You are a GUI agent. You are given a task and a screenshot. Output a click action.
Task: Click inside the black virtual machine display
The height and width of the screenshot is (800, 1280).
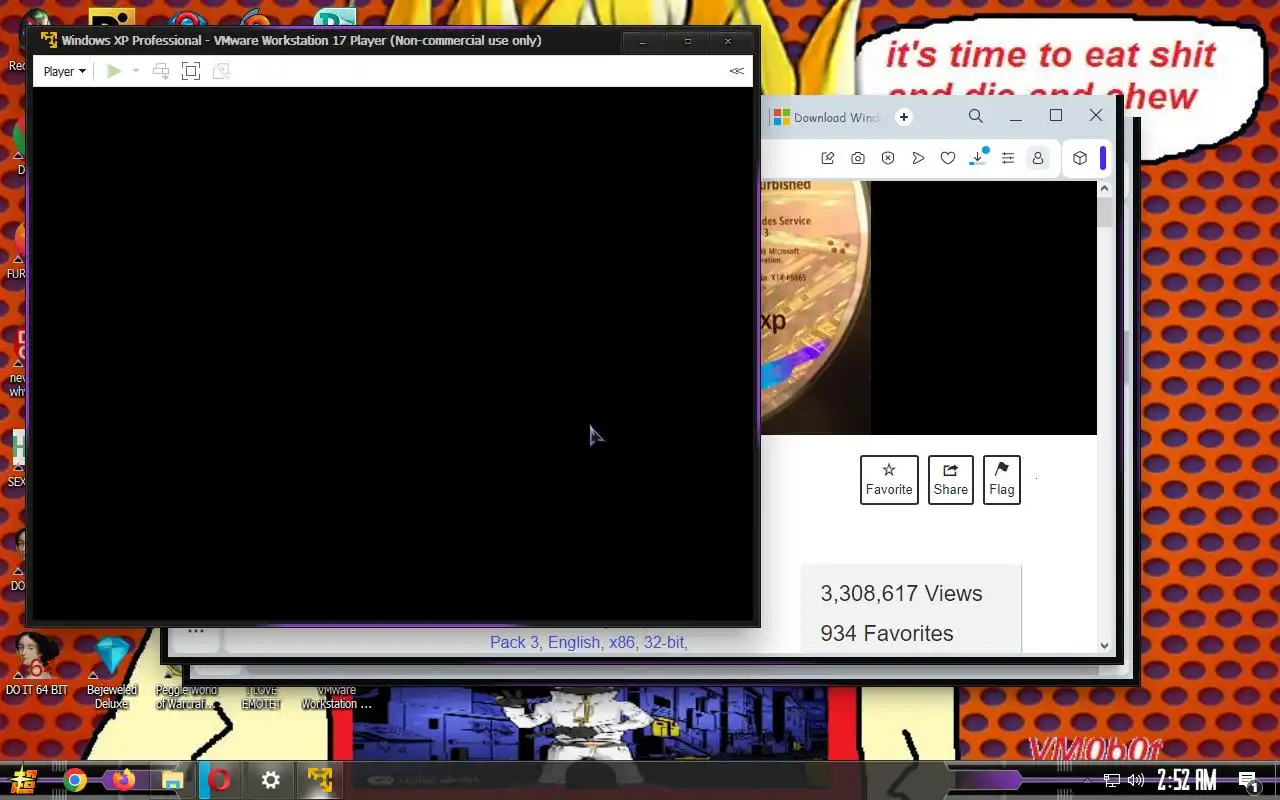pos(393,354)
